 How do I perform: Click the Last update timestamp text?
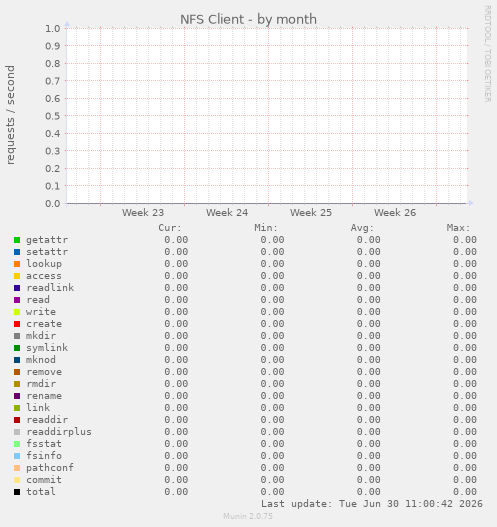coord(372,504)
